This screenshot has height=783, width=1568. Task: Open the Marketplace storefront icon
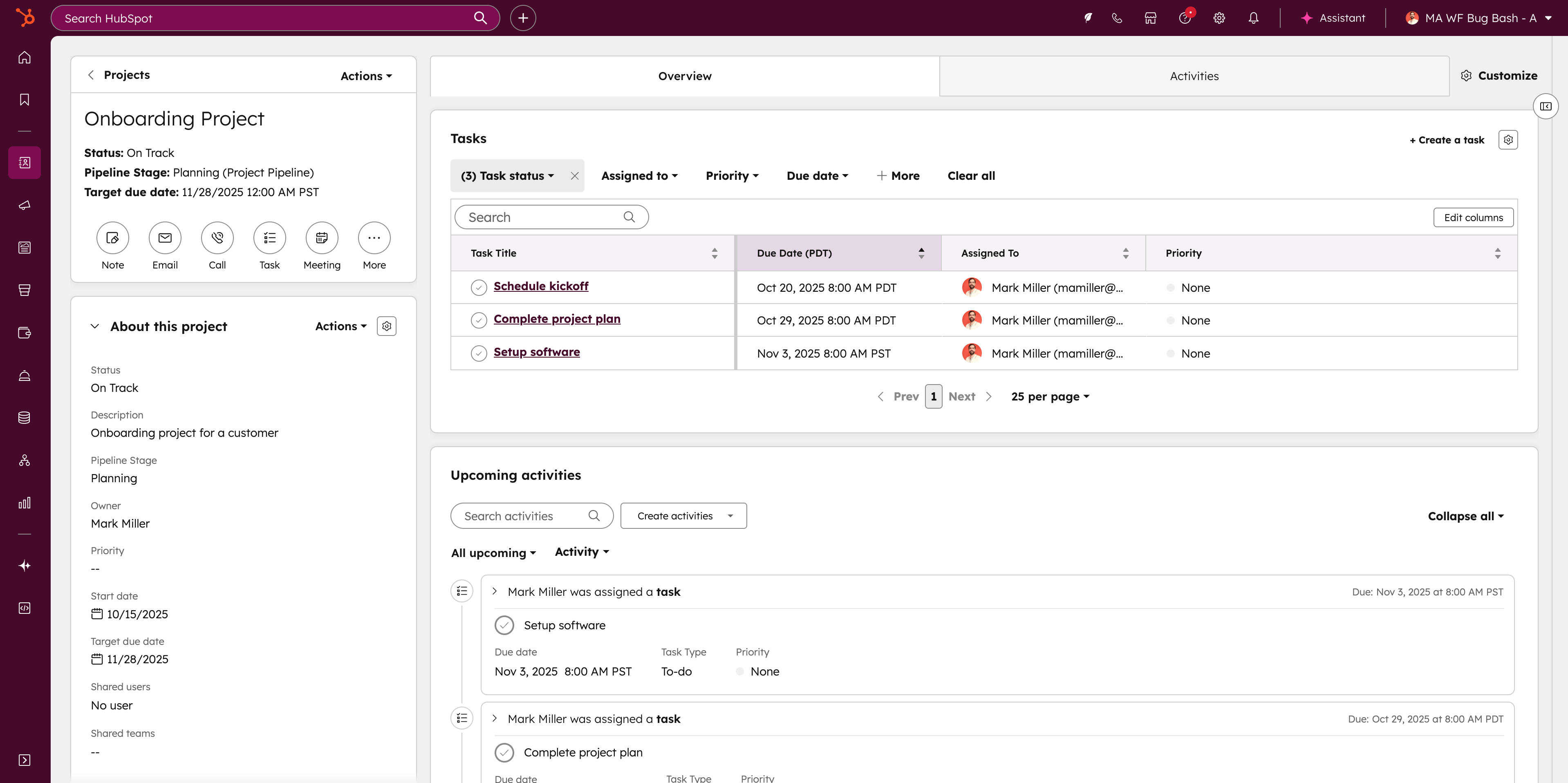[1150, 18]
